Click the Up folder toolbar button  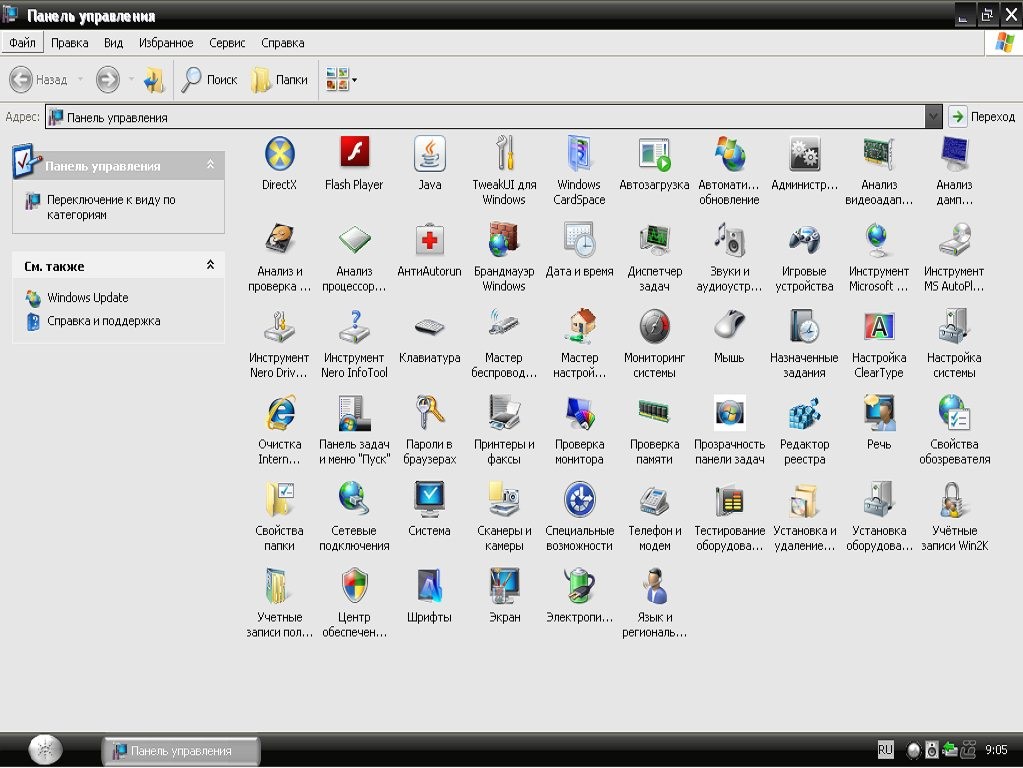click(x=154, y=80)
